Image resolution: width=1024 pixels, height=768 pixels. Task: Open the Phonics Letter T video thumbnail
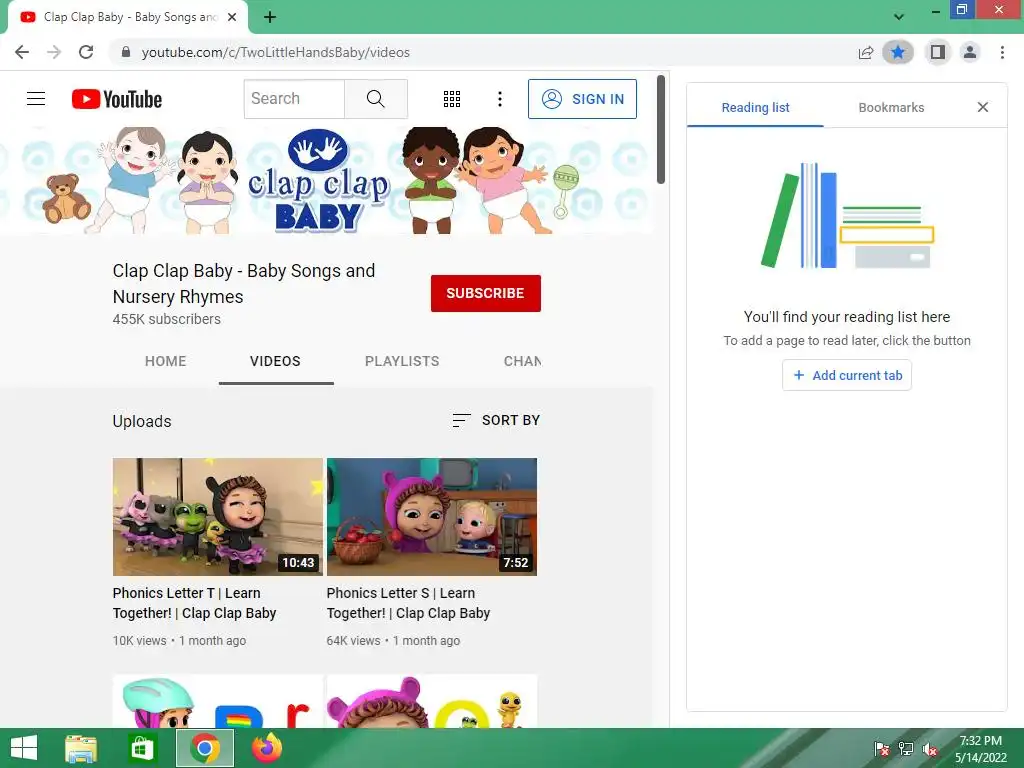(217, 517)
